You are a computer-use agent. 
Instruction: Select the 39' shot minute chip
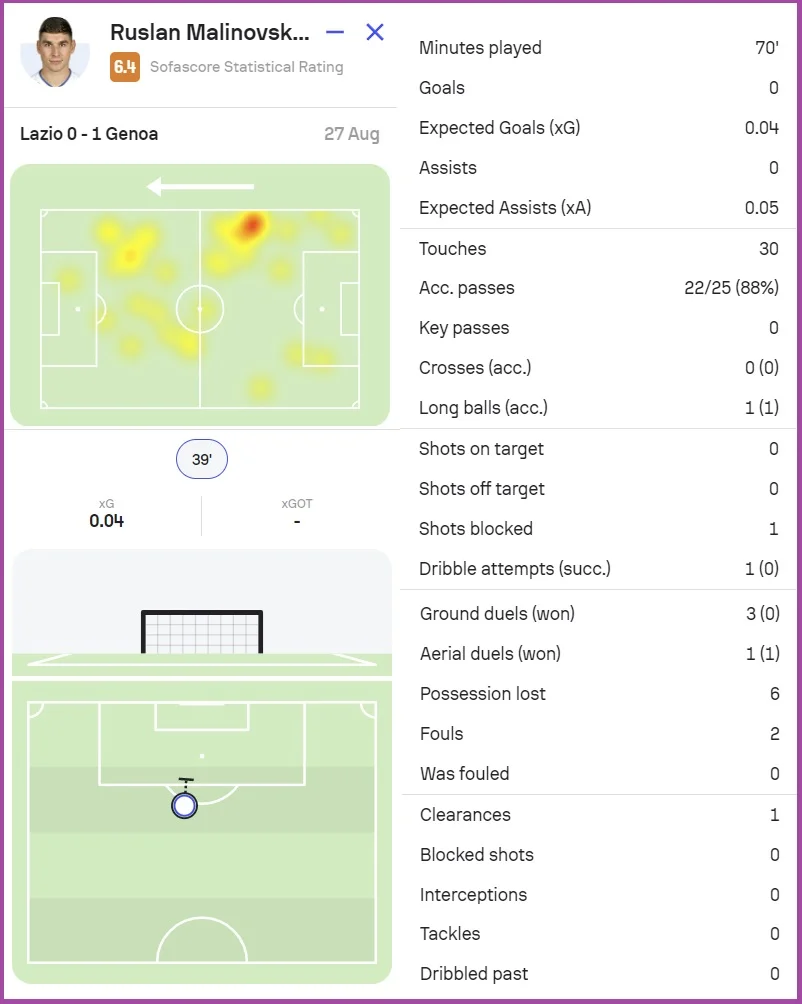[201, 460]
